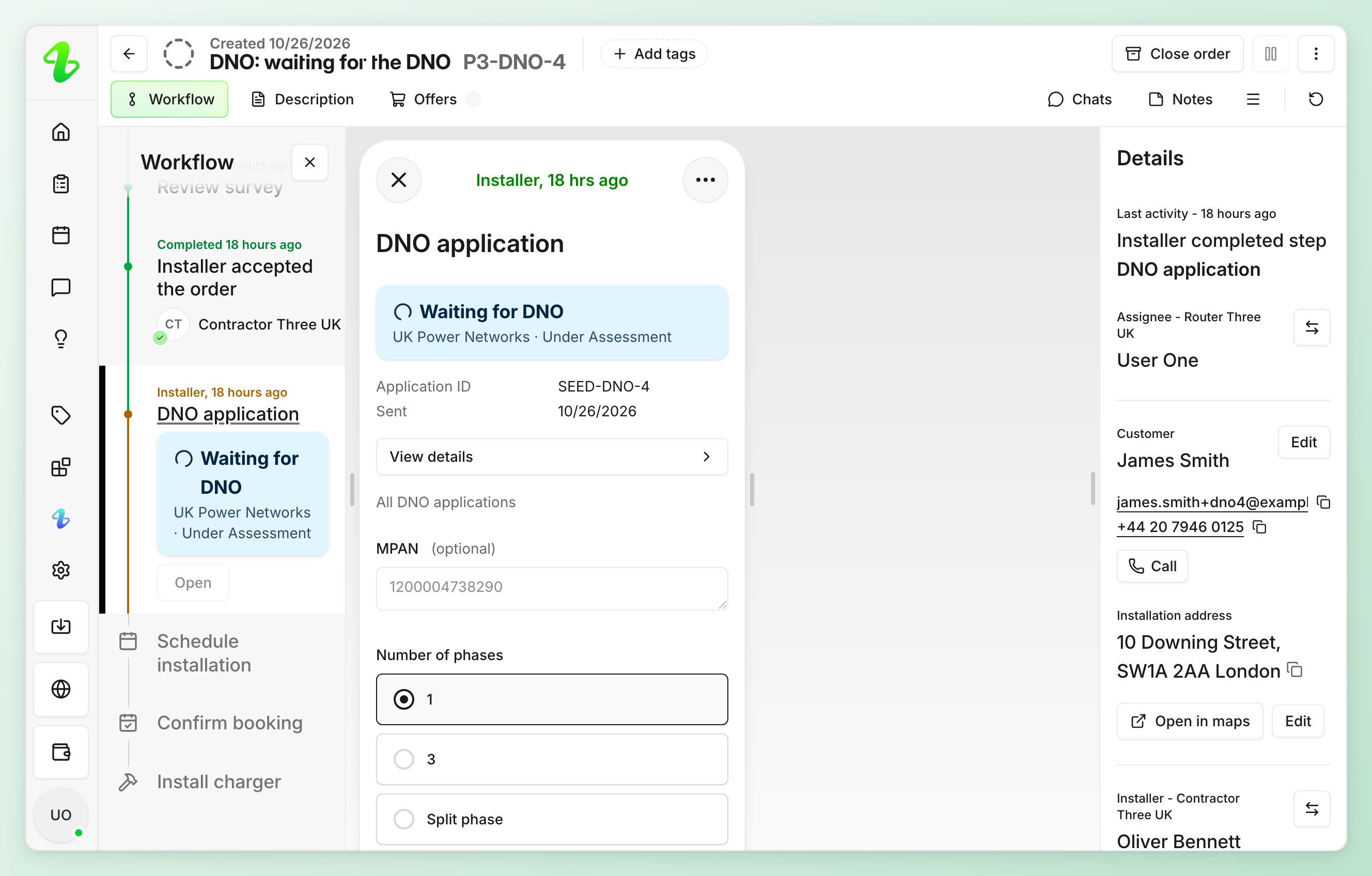The image size is (1372, 876).
Task: Open the Notes tab
Action: (x=1180, y=99)
